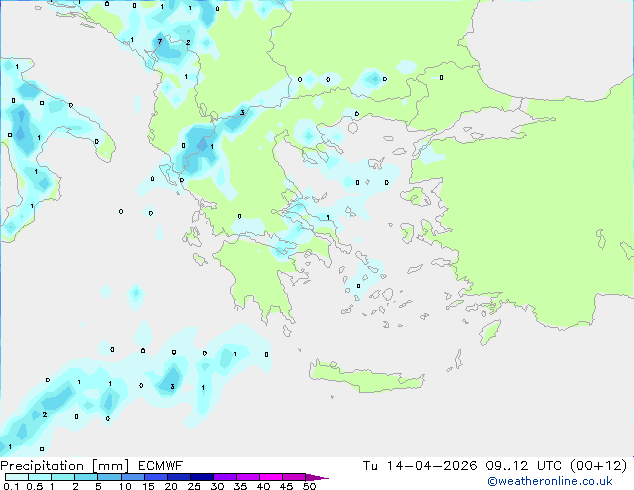Click the 'Precipitation [mm]' title text
Screen dimensions: 634x490
click(x=65, y=466)
